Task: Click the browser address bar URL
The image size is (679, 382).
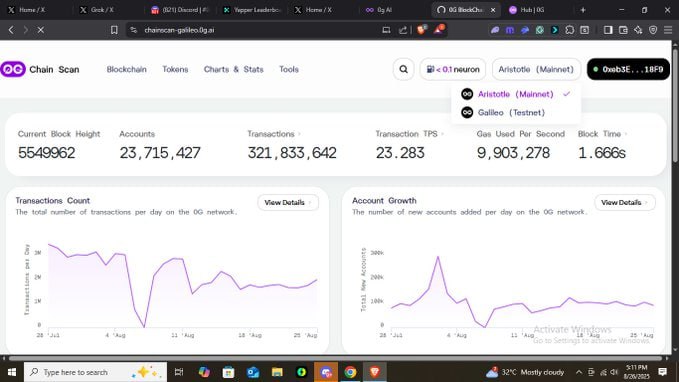Action: [x=179, y=30]
